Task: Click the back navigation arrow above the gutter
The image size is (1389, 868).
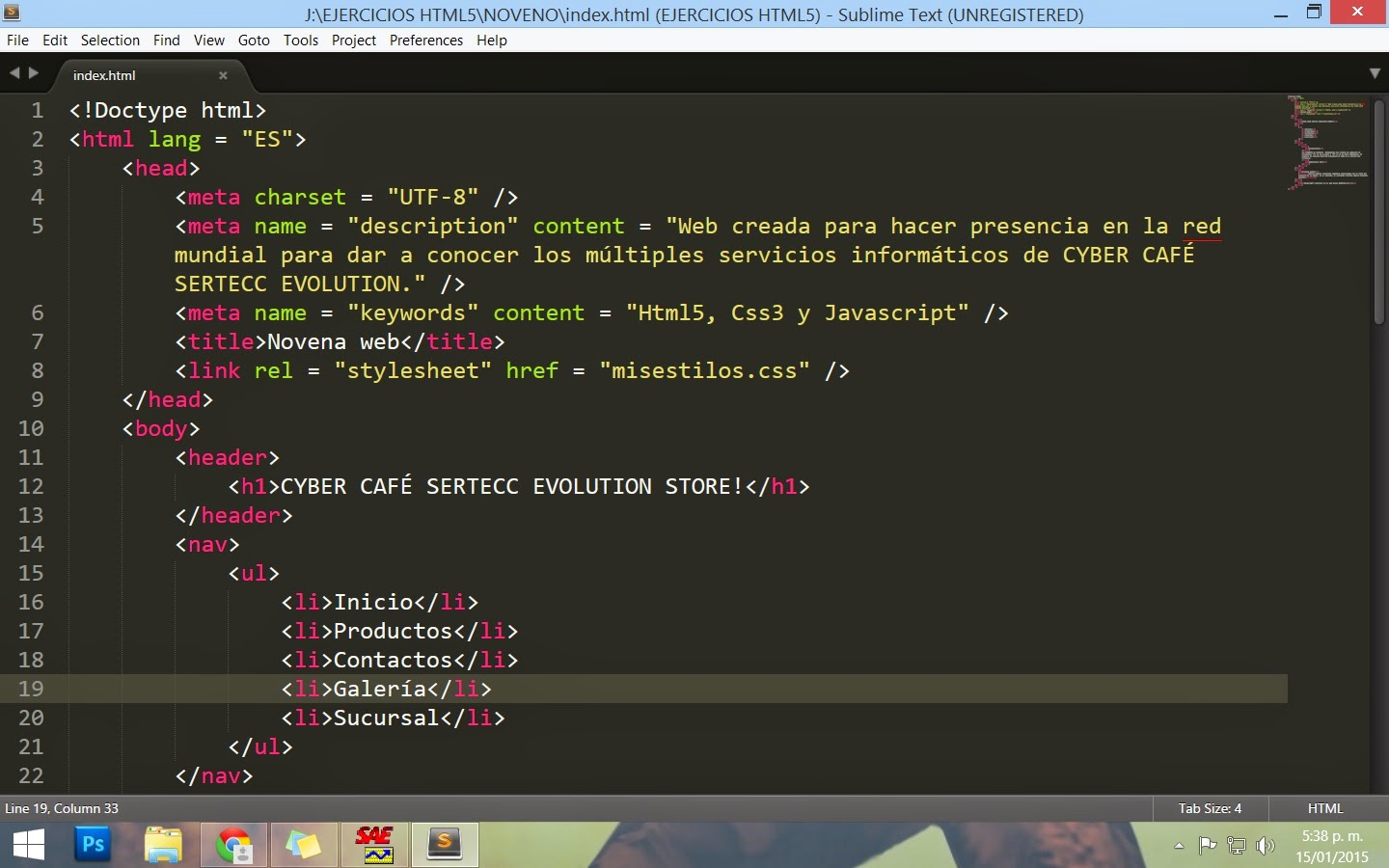Action: click(x=14, y=72)
